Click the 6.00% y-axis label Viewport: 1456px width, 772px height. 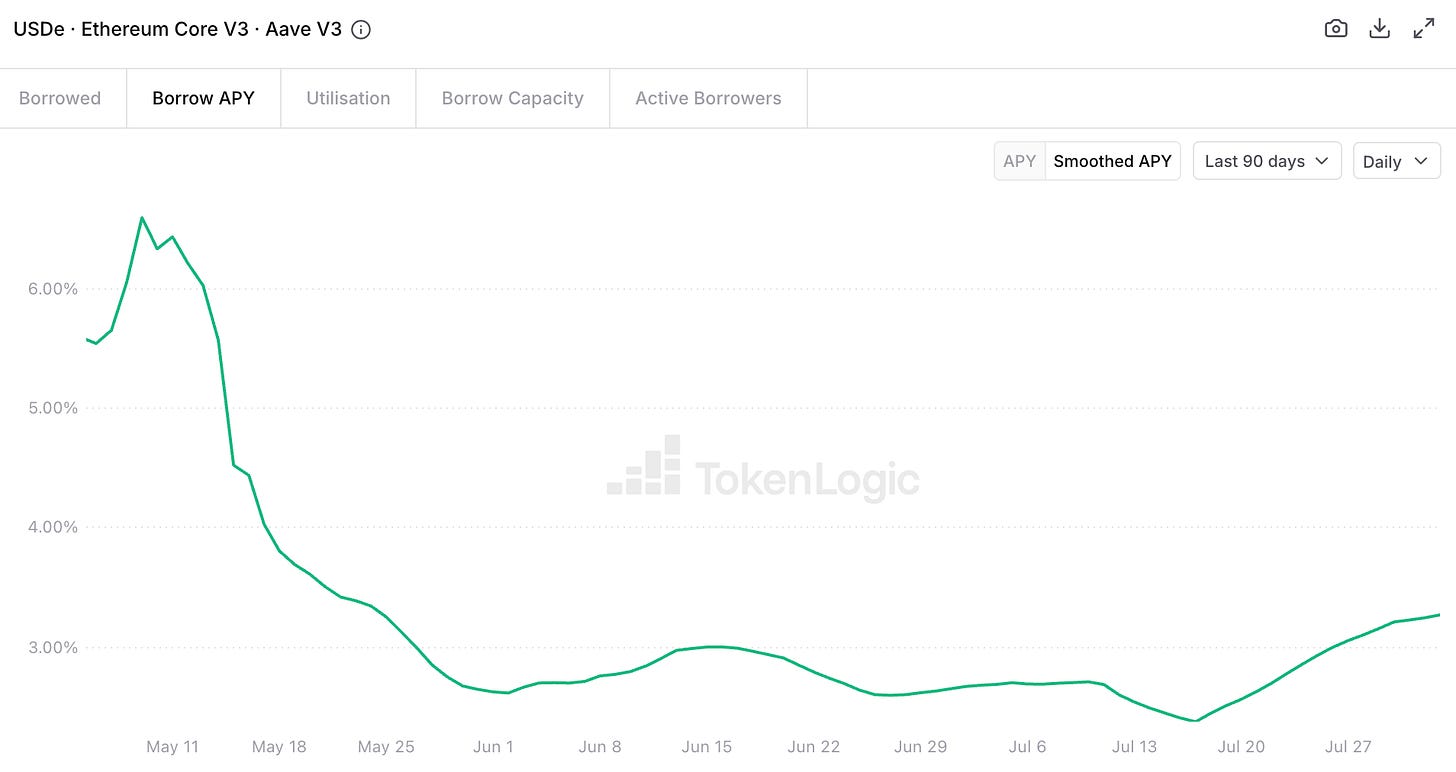52,289
